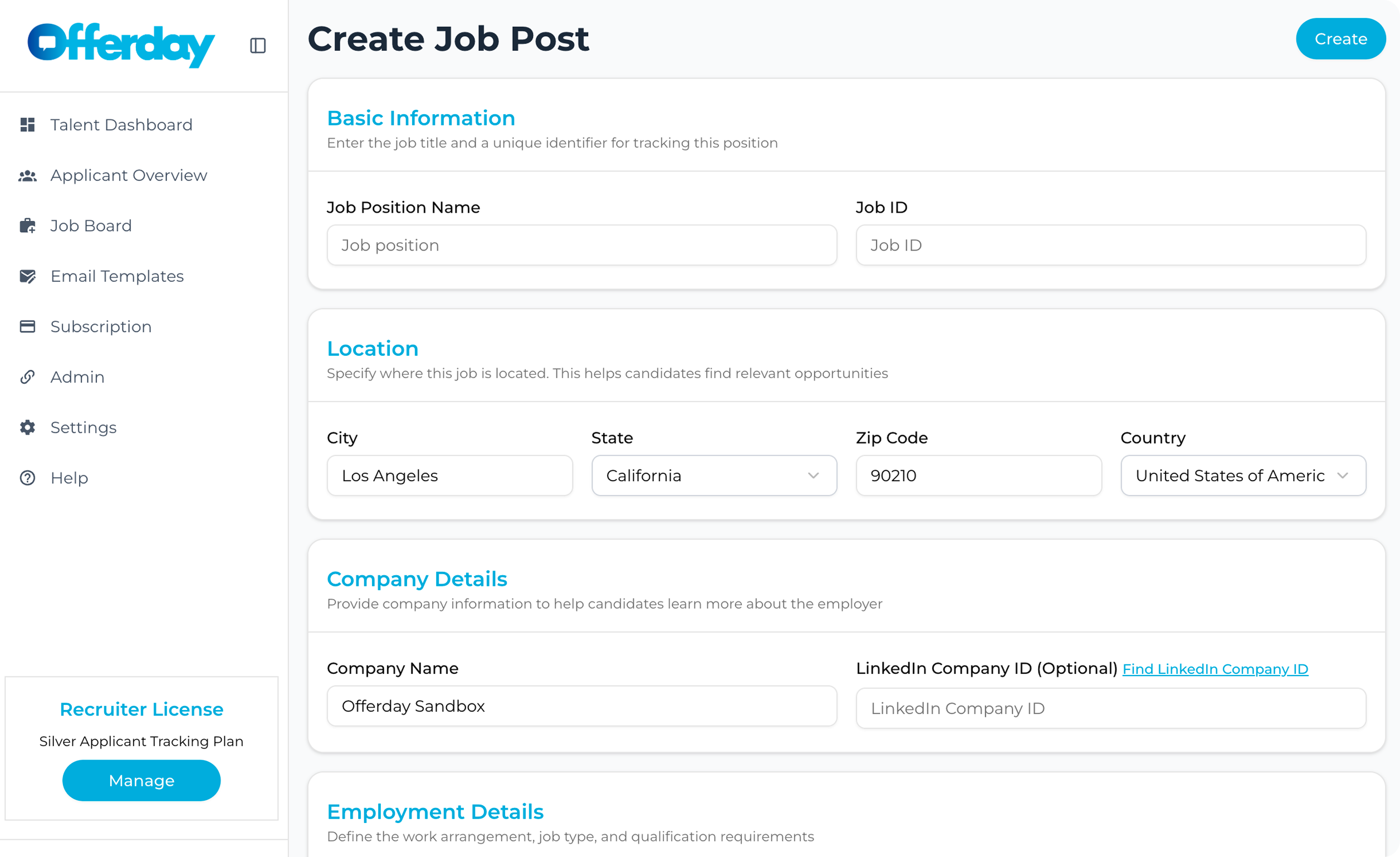Open Subscription using the card icon

(27, 326)
